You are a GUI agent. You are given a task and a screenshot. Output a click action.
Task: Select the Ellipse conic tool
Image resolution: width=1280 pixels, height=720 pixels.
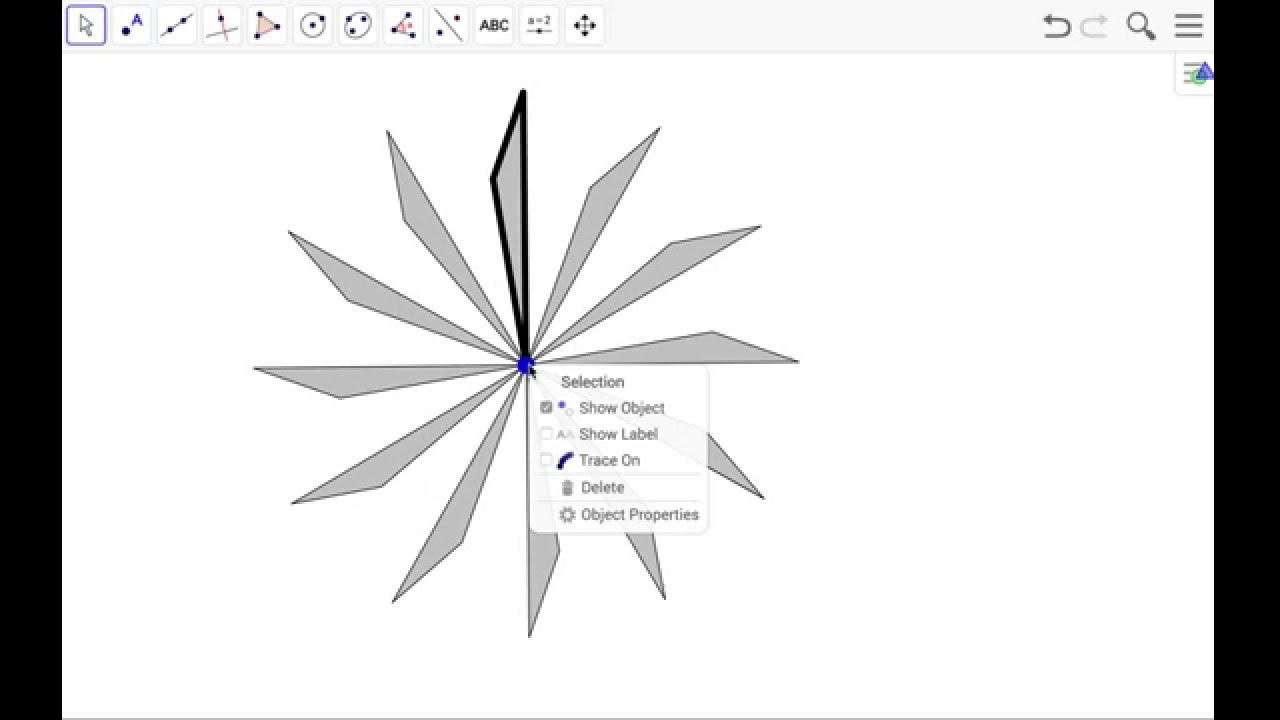[x=358, y=25]
